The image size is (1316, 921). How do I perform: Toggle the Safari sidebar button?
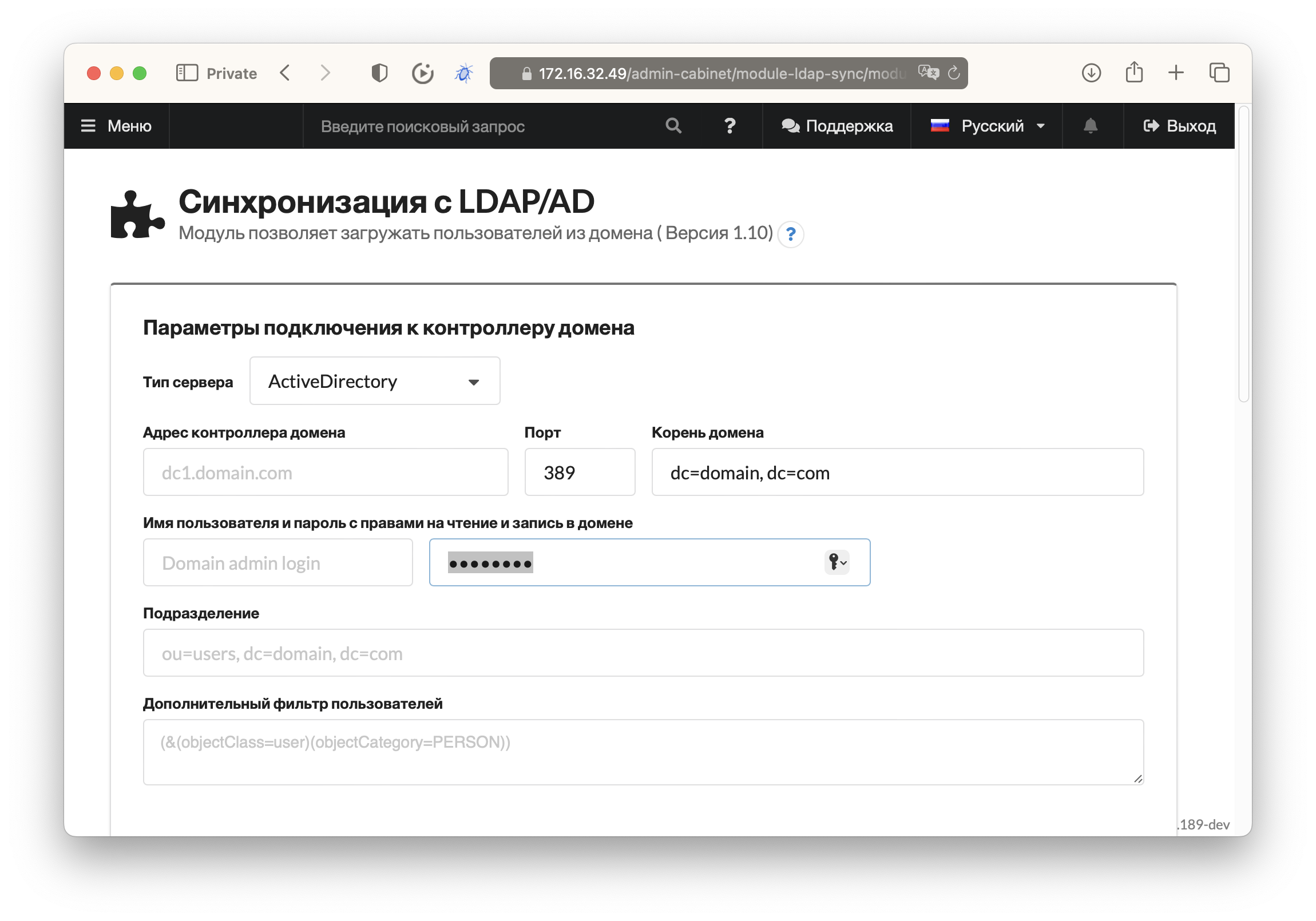(x=187, y=73)
